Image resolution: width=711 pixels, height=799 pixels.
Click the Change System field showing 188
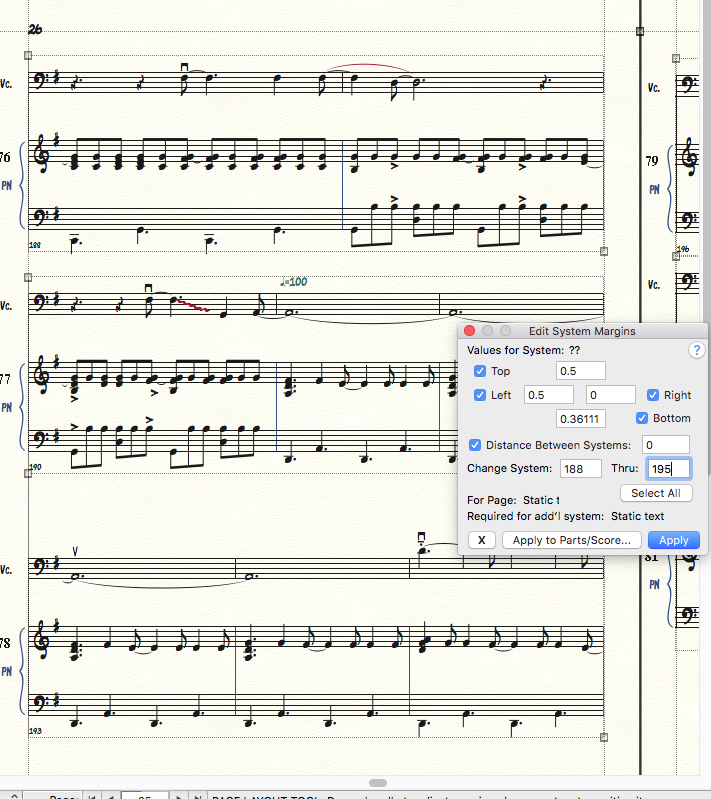[x=580, y=468]
